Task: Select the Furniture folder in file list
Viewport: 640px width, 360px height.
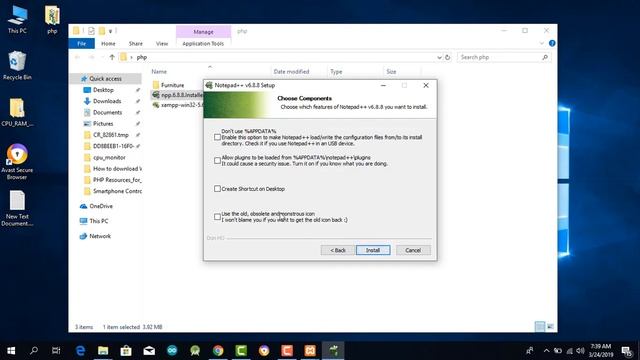Action: coord(172,85)
